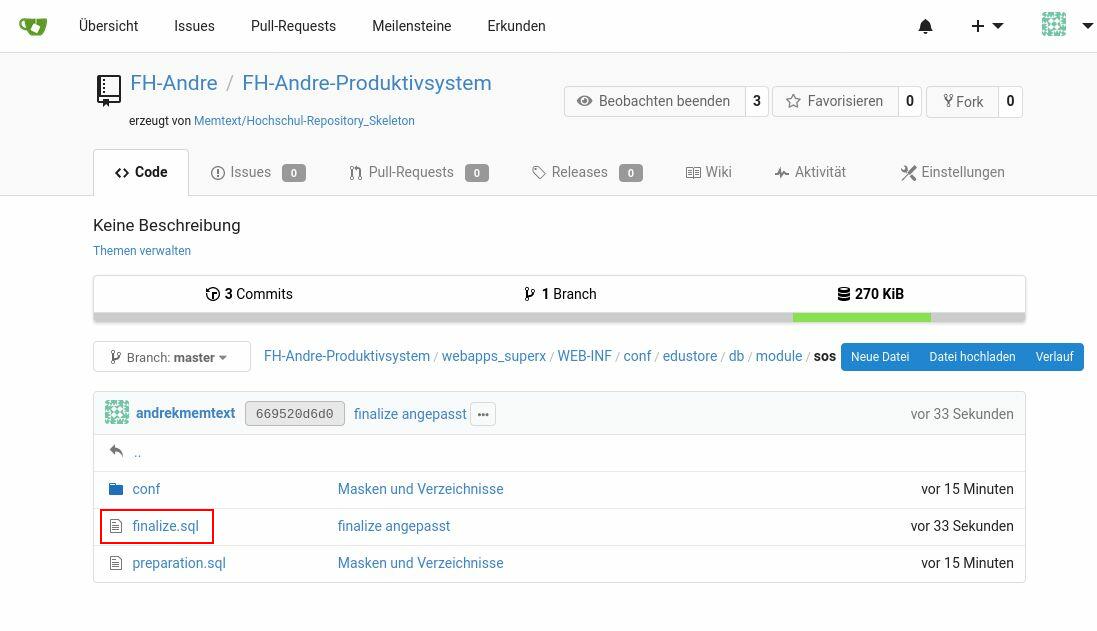The image size is (1097, 631).
Task: Expand the commit message ellipsis button
Action: coord(483,414)
